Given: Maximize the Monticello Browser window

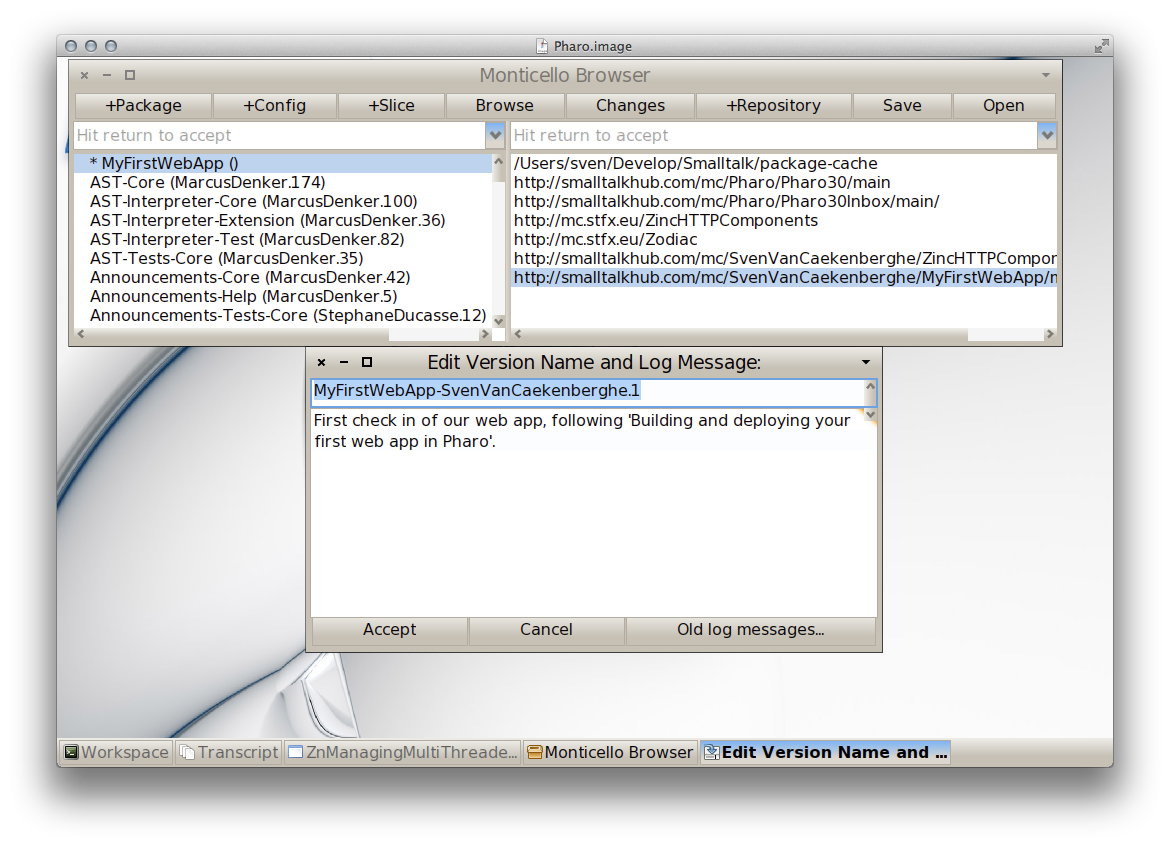Looking at the screenshot, I should coord(130,75).
